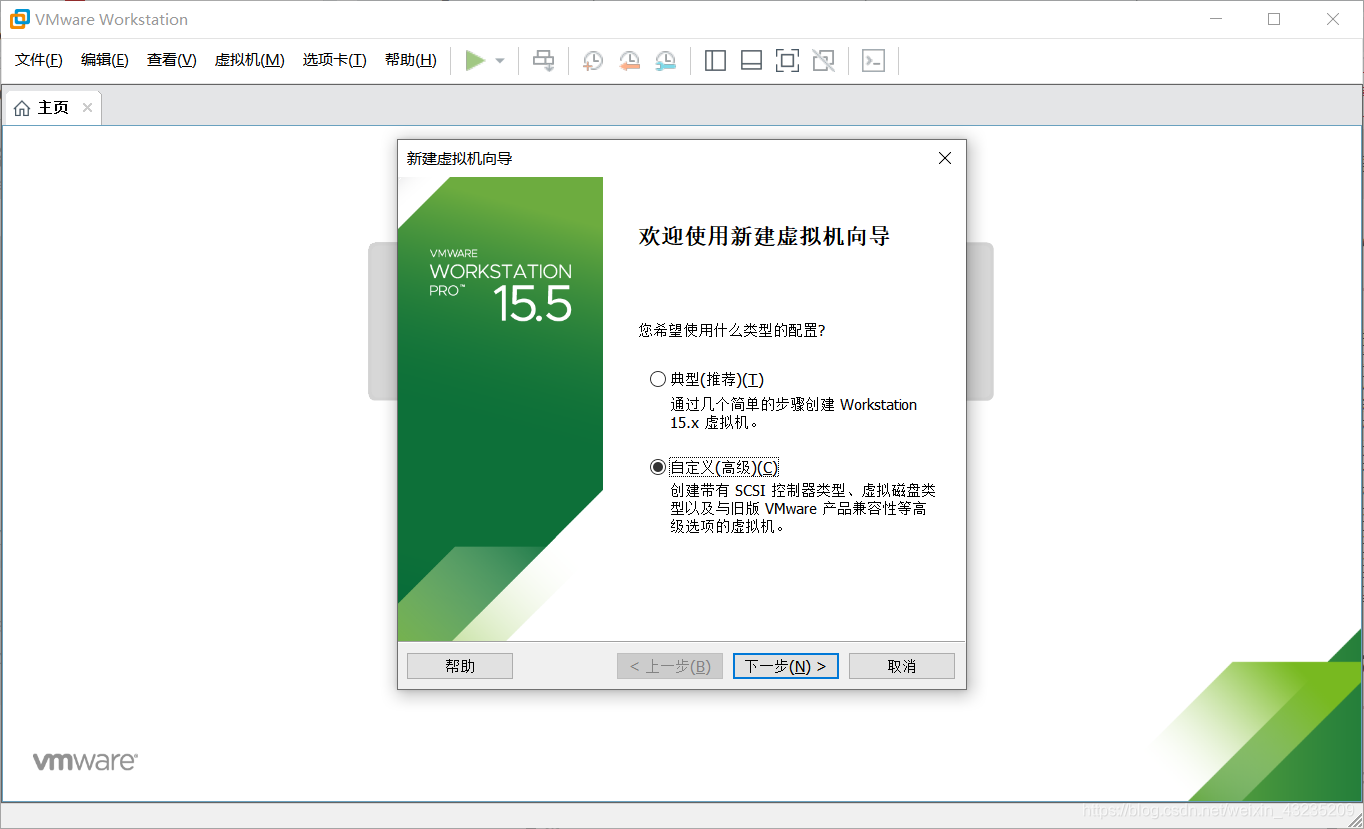Click the Take Snapshot clock icon

tap(593, 61)
